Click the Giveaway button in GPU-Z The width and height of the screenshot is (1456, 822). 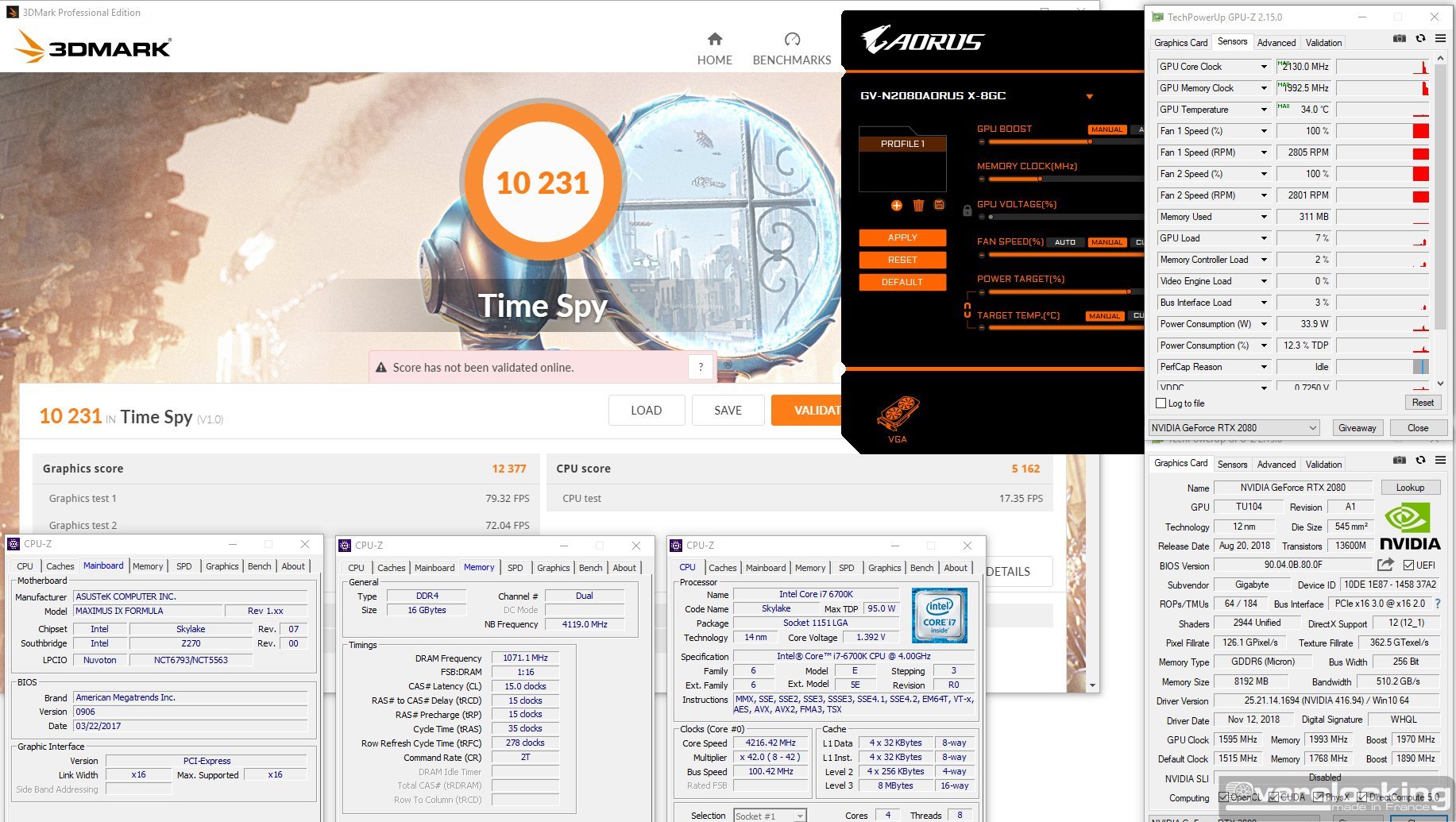point(1357,428)
